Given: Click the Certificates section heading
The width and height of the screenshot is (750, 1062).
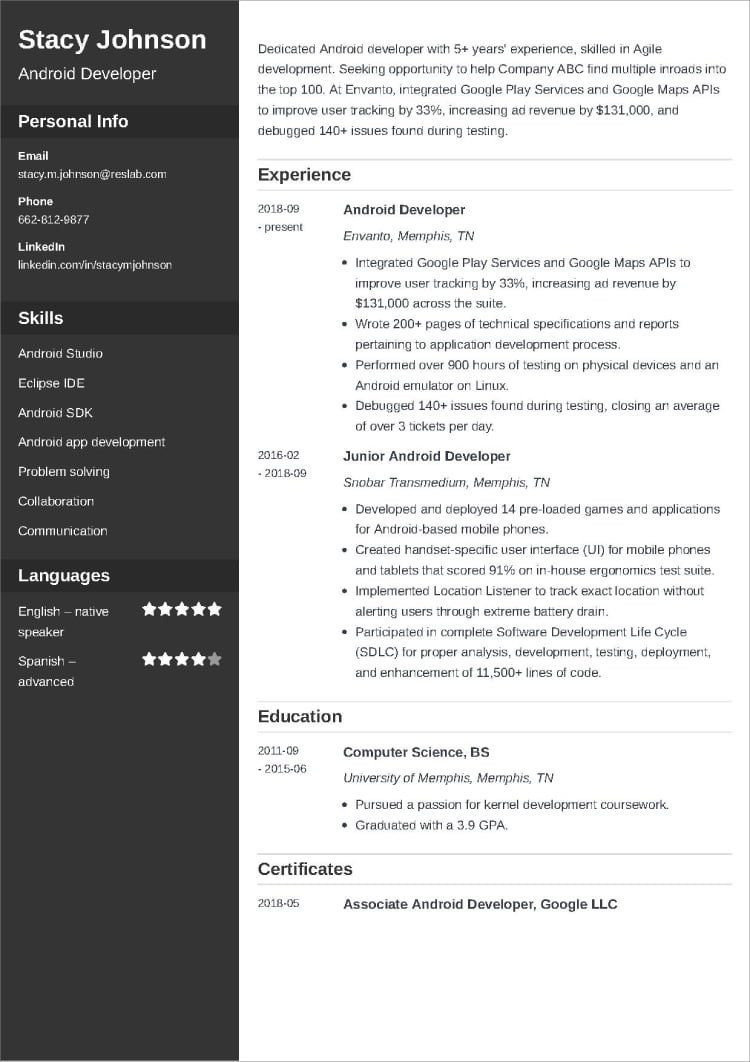Looking at the screenshot, I should pos(305,869).
